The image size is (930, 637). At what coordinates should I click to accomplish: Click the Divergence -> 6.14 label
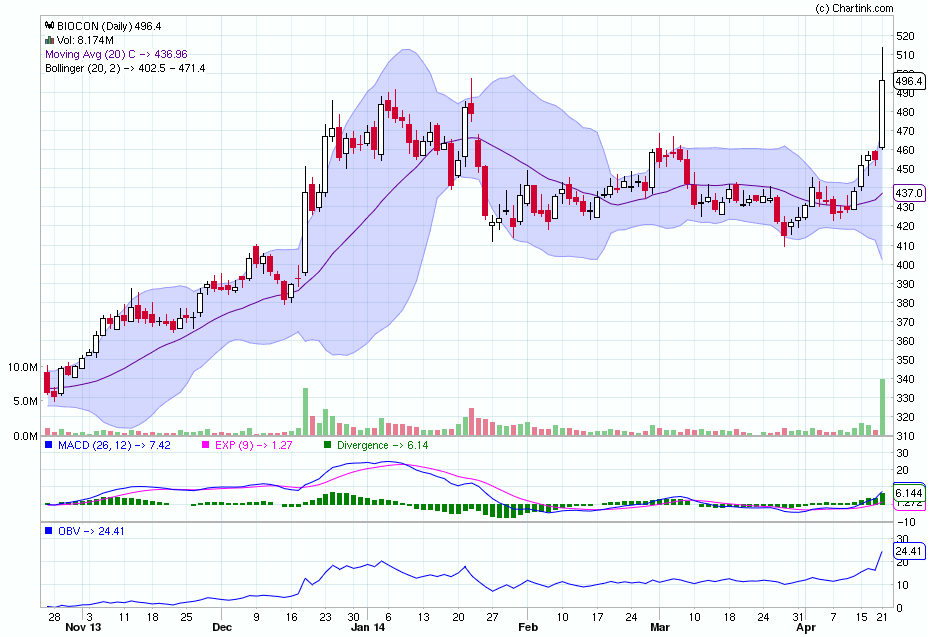point(383,445)
